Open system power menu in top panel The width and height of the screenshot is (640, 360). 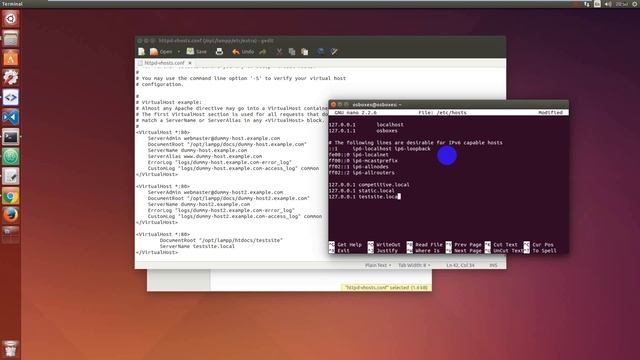point(636,4)
